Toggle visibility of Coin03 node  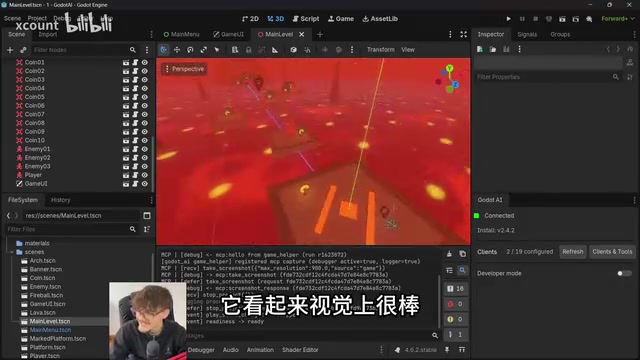[144, 80]
